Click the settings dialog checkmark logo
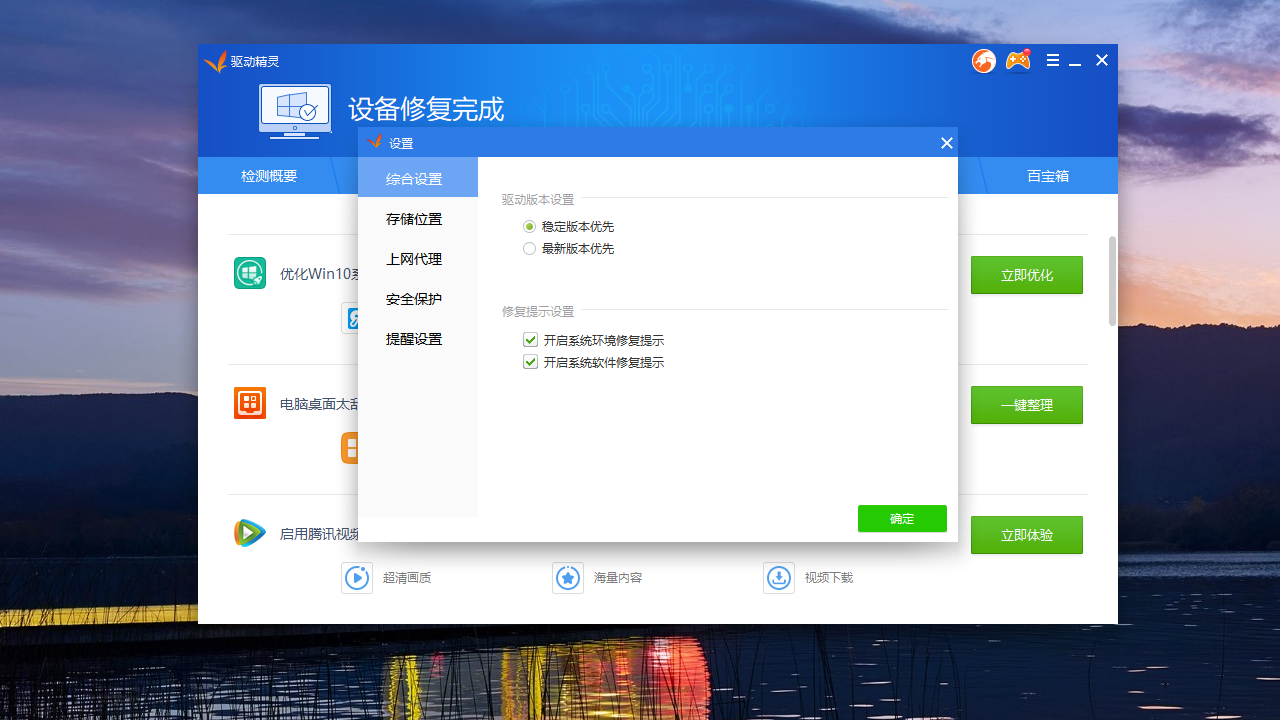Screen dimensions: 1280x720 [x=377, y=142]
